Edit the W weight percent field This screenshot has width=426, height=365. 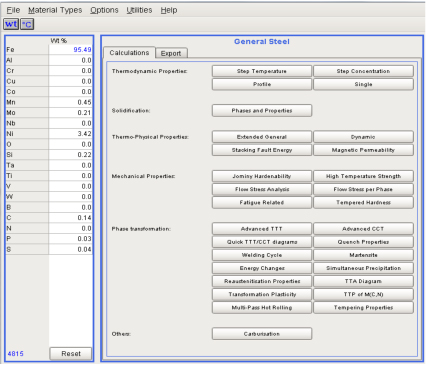70,197
